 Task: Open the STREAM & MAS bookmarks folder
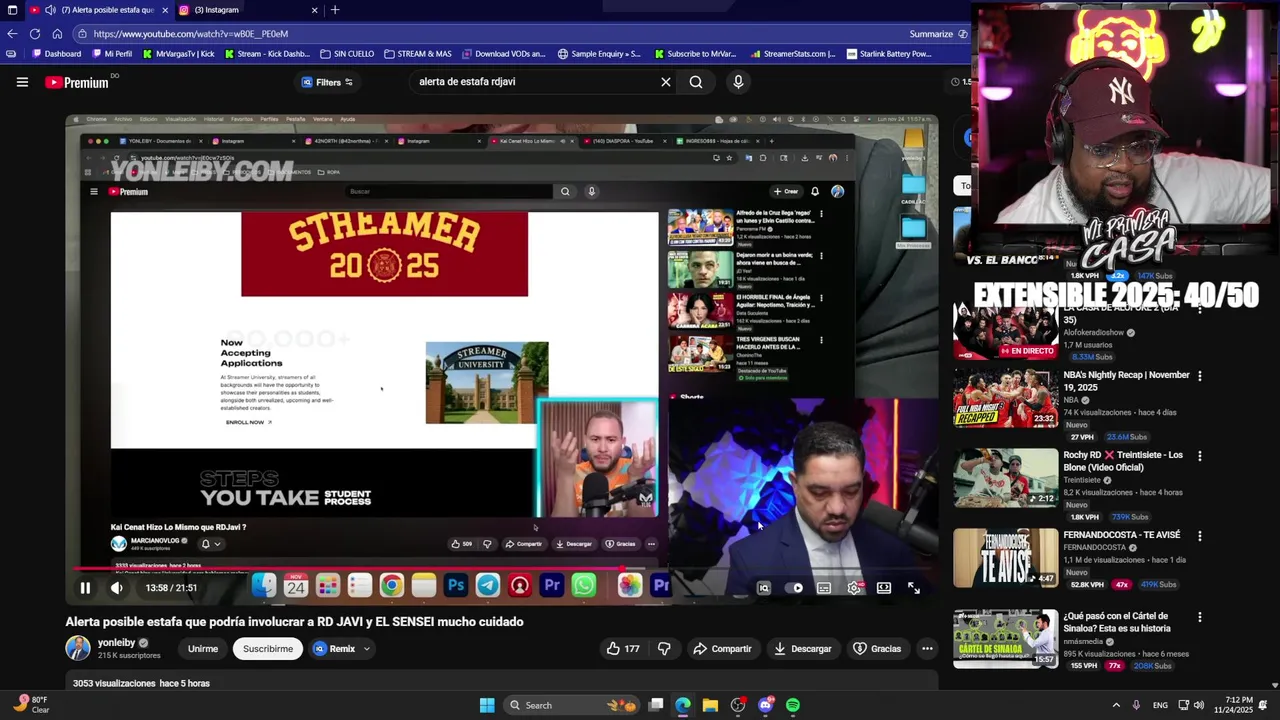pyautogui.click(x=417, y=54)
